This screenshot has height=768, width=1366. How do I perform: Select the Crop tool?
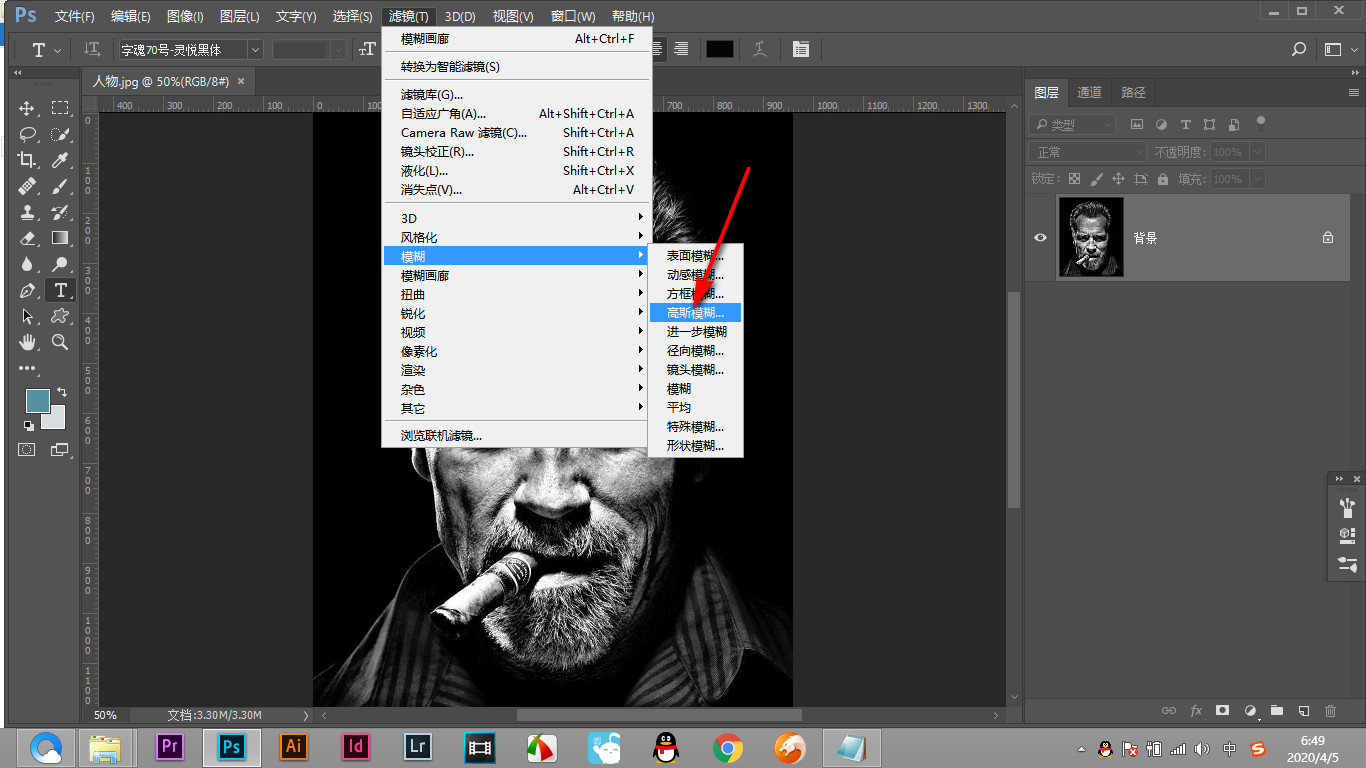pyautogui.click(x=27, y=160)
